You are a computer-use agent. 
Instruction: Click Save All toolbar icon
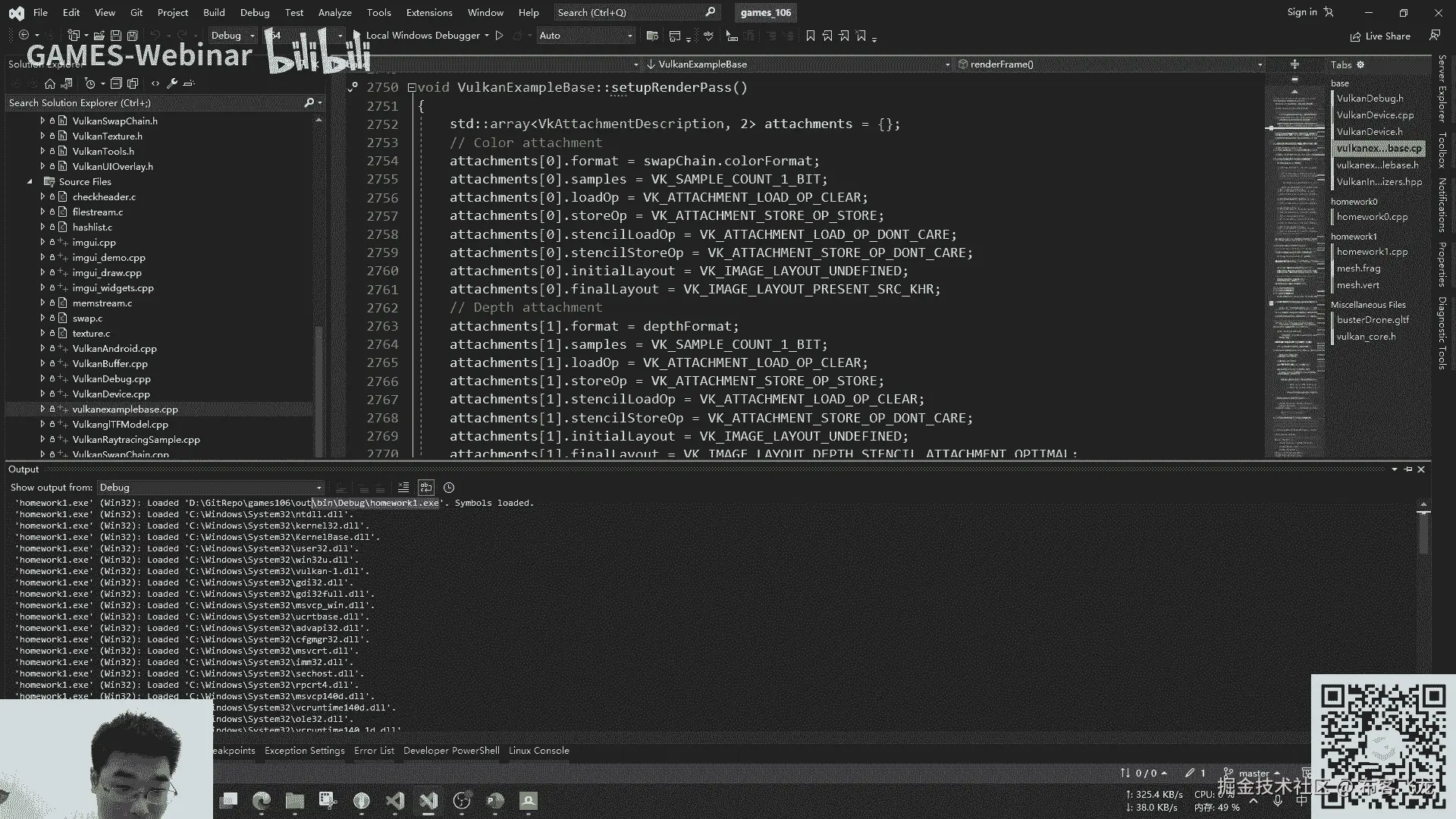(132, 36)
